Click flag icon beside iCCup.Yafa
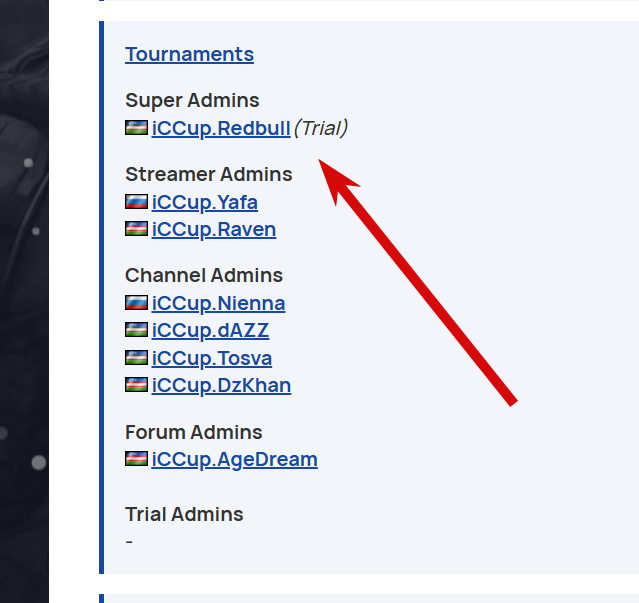The image size is (639, 603). pyautogui.click(x=136, y=202)
